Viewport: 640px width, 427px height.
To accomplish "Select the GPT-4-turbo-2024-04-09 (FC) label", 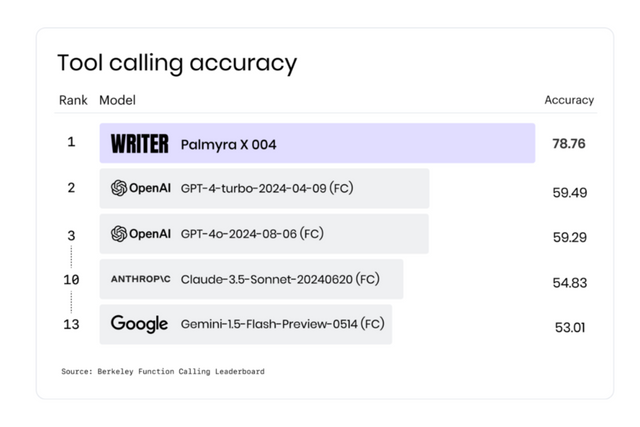I will (x=267, y=188).
